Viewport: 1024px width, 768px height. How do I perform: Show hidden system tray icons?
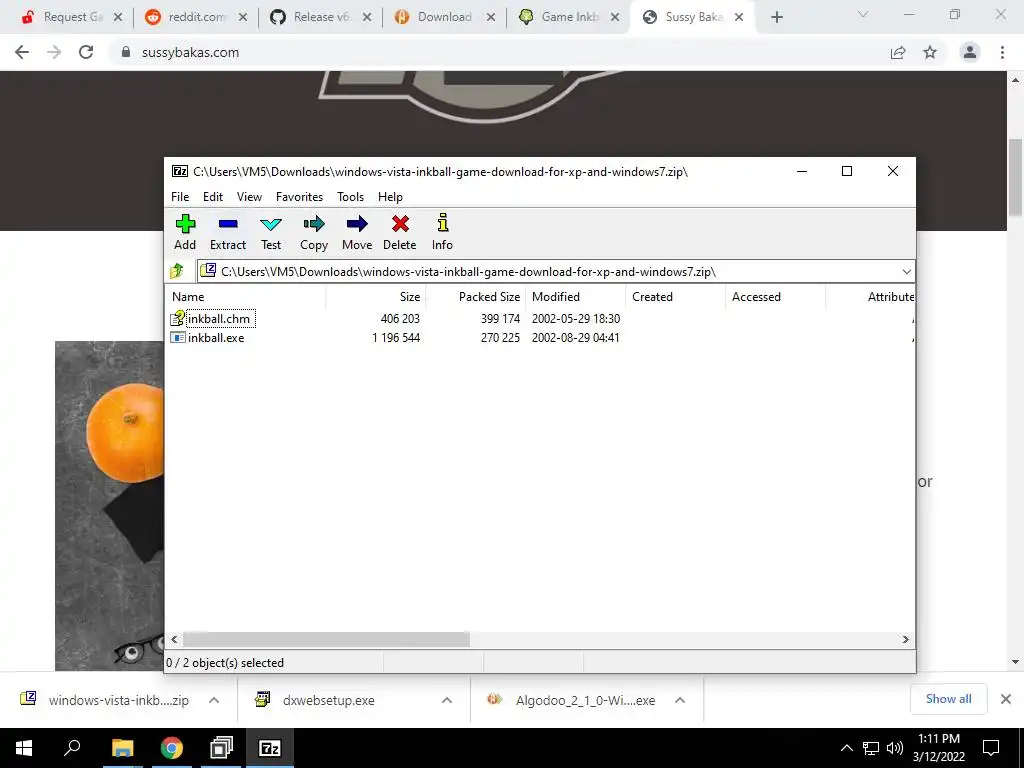(846, 748)
